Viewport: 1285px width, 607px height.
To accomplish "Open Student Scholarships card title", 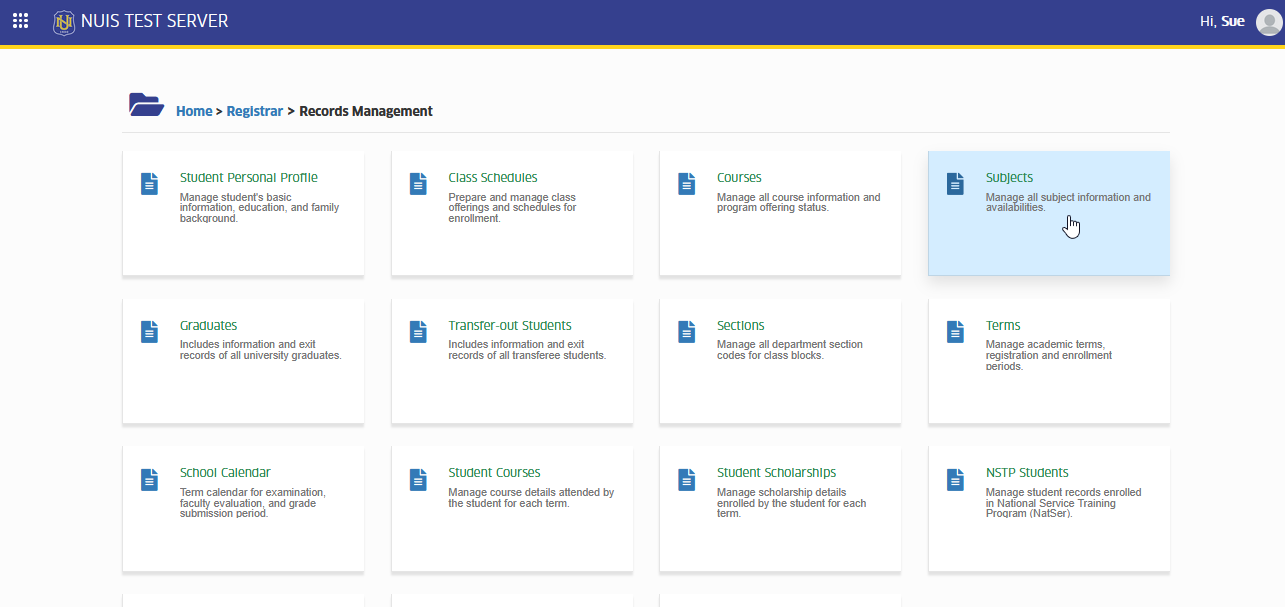I will point(776,473).
